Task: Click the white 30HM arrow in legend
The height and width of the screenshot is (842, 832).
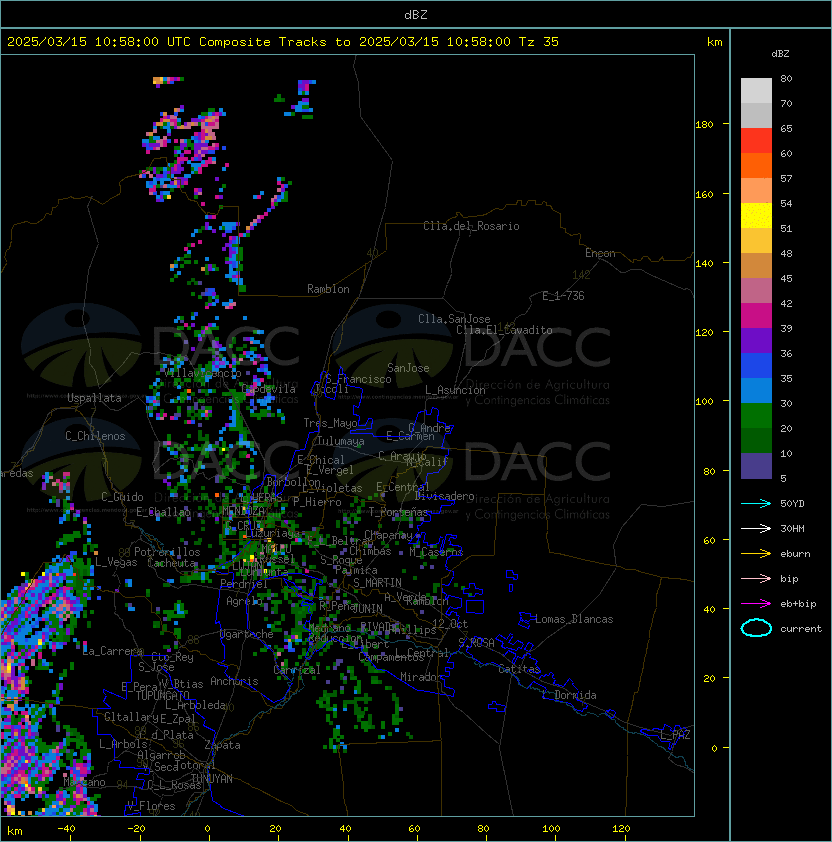Action: pos(756,529)
